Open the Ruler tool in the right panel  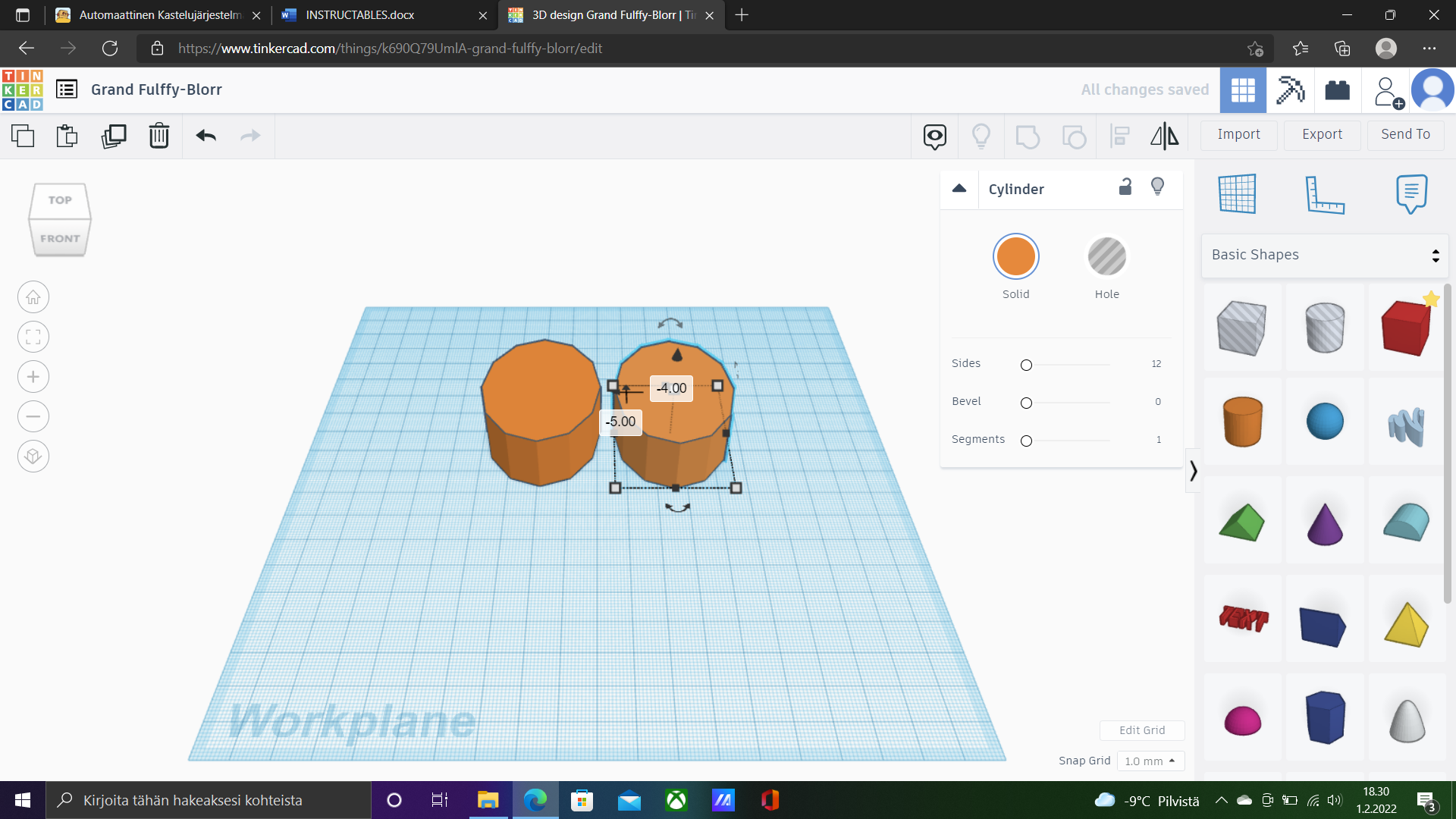point(1324,194)
